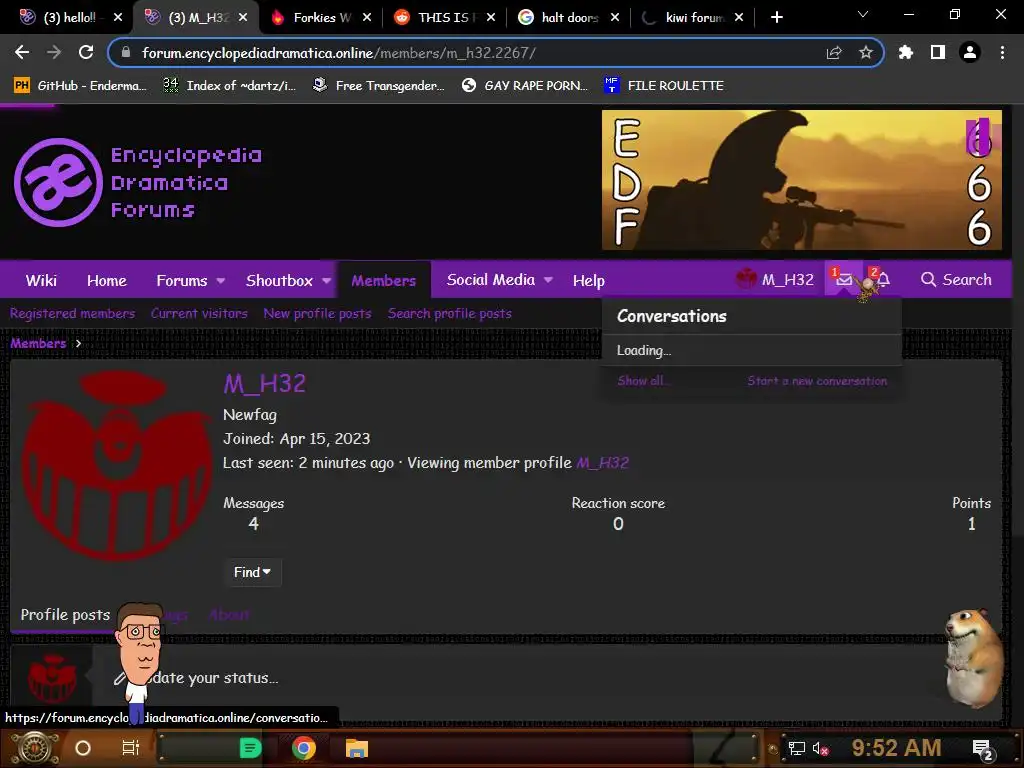Open the Wiki nav item
The height and width of the screenshot is (768, 1024).
(41, 280)
